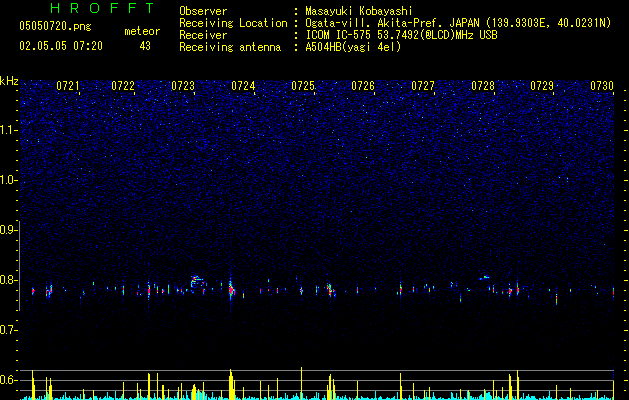Viewport: 629px width, 400px height.
Task: Click the antenna A504HB(yagi 4el) text
Action: (353, 47)
